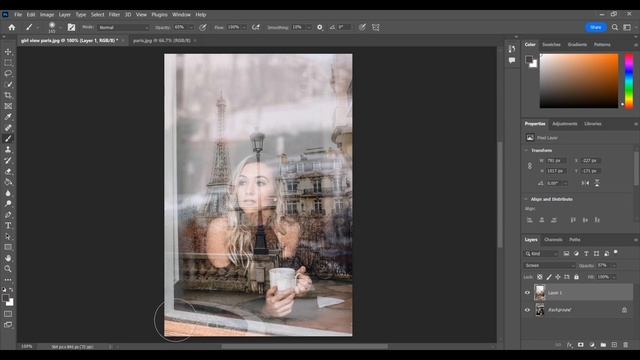Click the rainbow hue slider

[629, 81]
